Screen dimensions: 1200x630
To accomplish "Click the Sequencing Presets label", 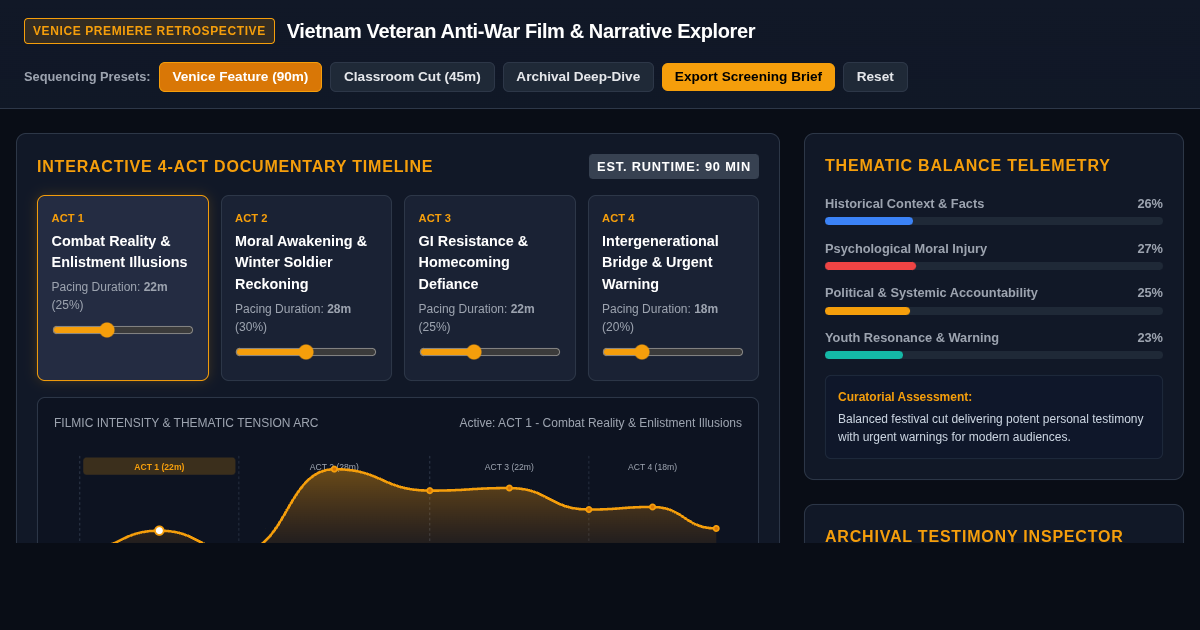I will [87, 77].
